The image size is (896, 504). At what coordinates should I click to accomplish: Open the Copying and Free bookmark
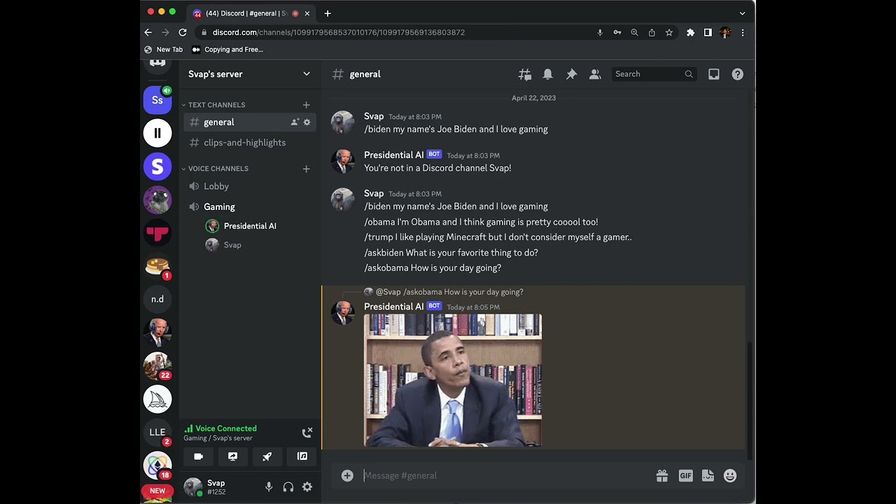(x=227, y=50)
